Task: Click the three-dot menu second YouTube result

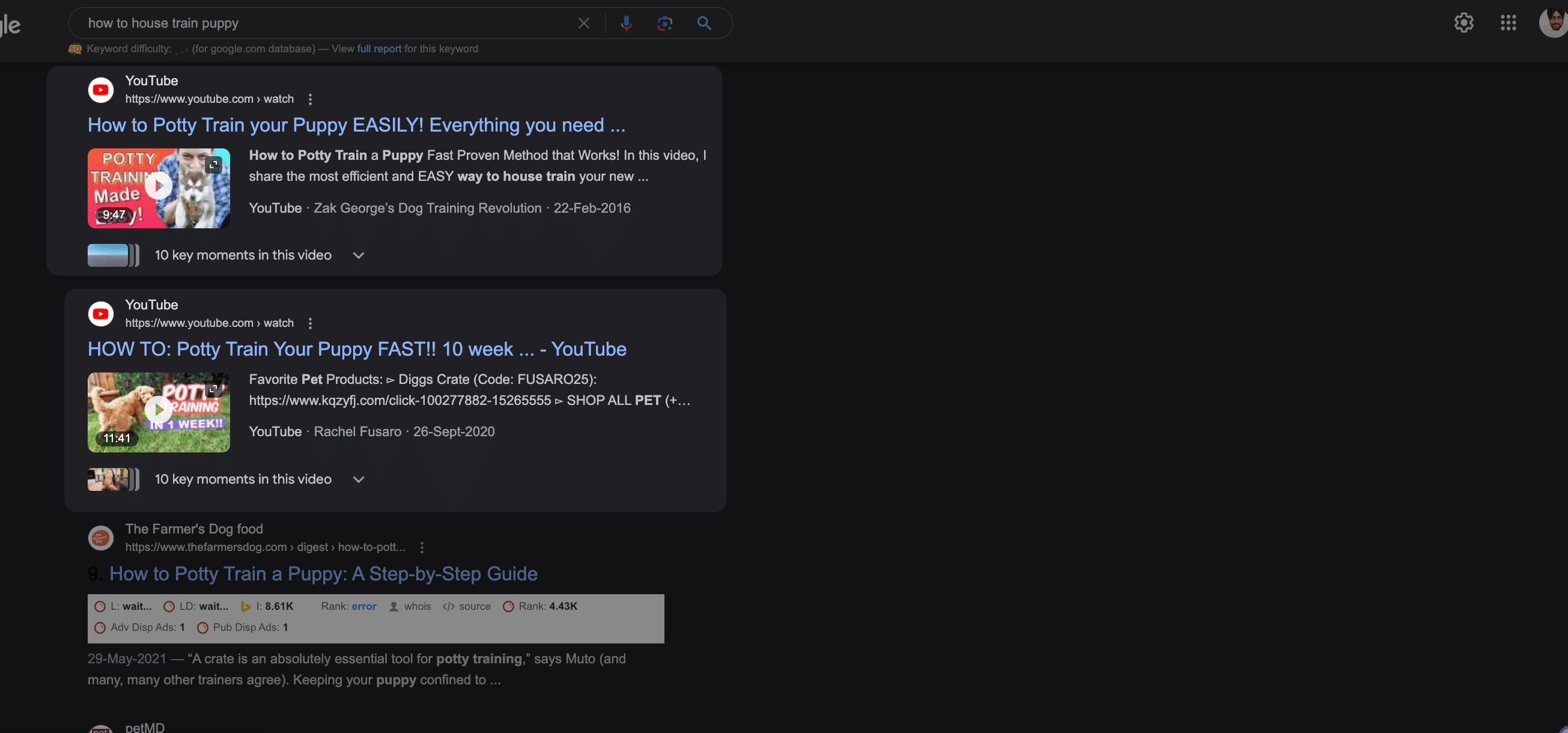Action: pos(309,323)
